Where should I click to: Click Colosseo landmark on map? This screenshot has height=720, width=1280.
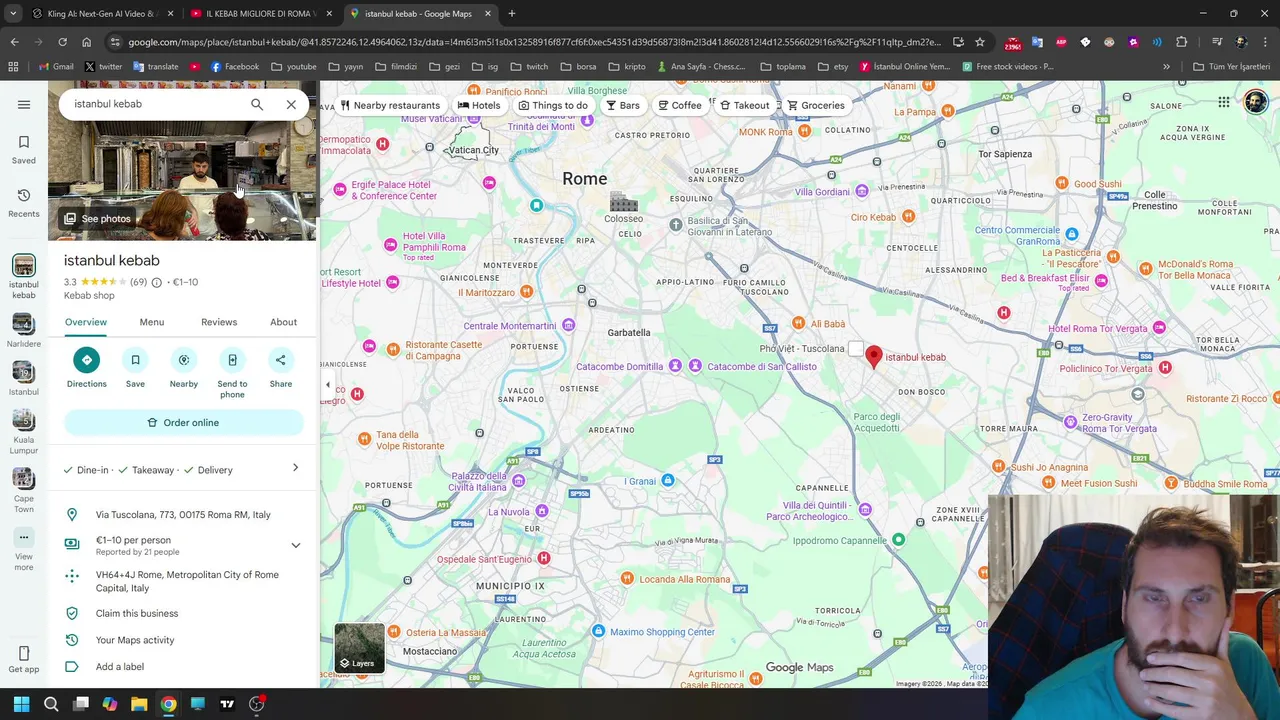(x=623, y=207)
